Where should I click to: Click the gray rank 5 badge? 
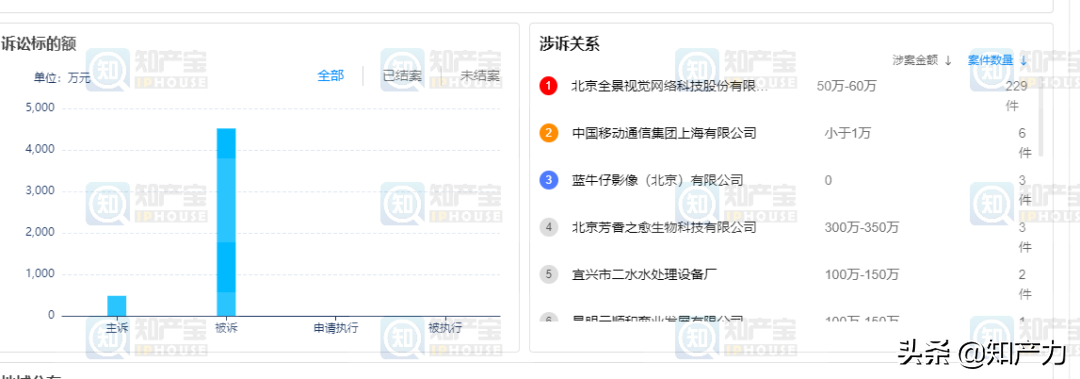(548, 274)
